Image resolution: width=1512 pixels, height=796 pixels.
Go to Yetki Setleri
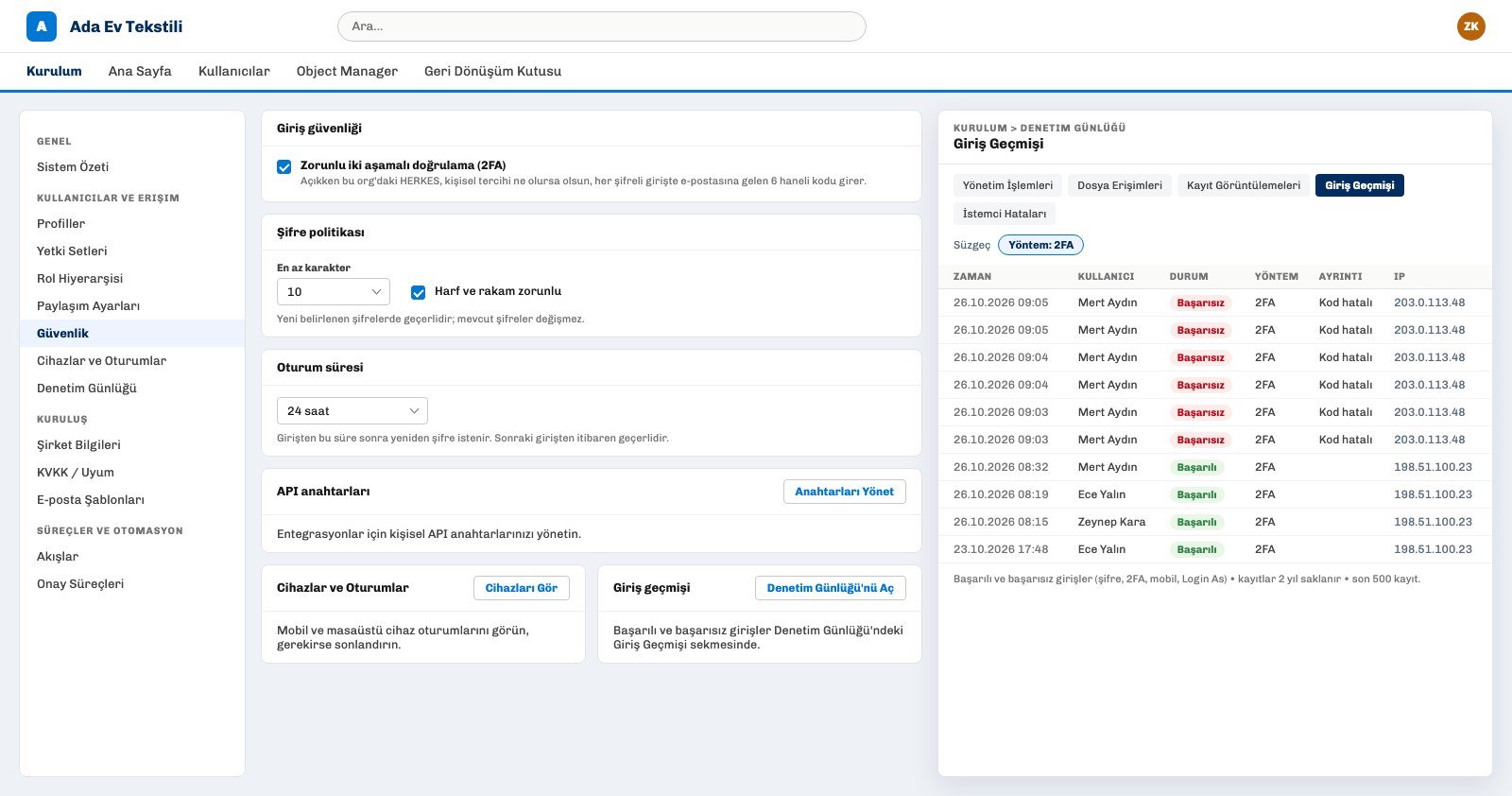point(132,251)
